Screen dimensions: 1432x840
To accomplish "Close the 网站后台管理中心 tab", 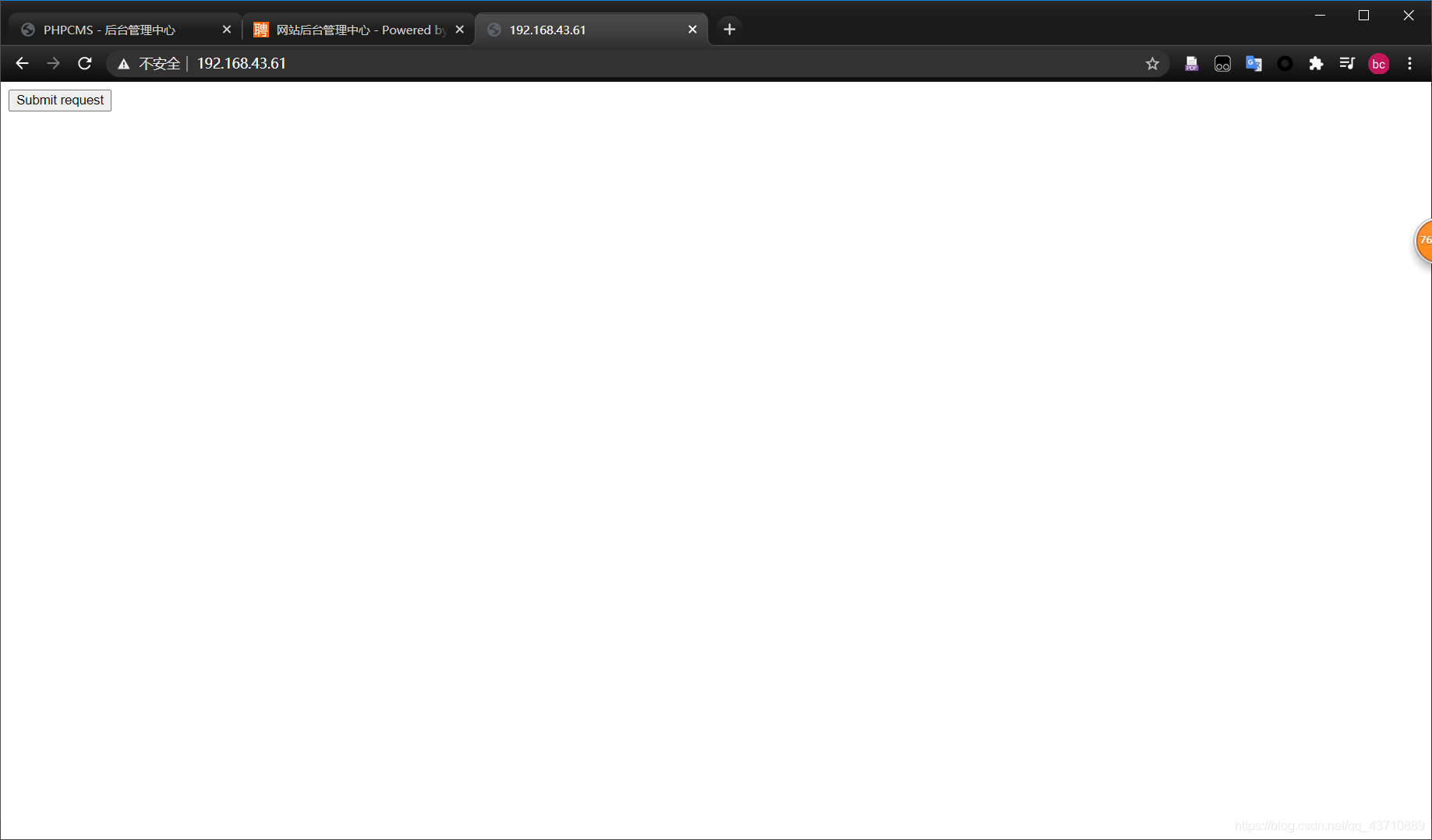I will [x=460, y=30].
